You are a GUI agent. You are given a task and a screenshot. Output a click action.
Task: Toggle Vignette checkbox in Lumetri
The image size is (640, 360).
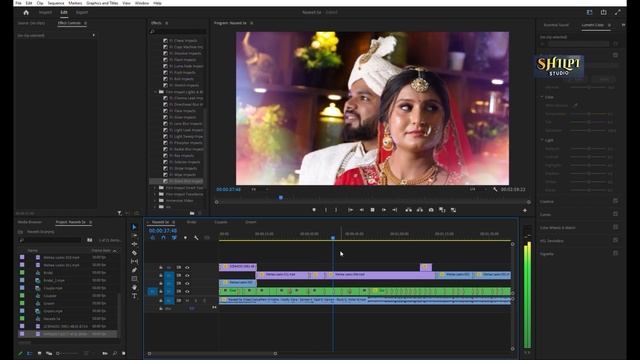pos(615,253)
